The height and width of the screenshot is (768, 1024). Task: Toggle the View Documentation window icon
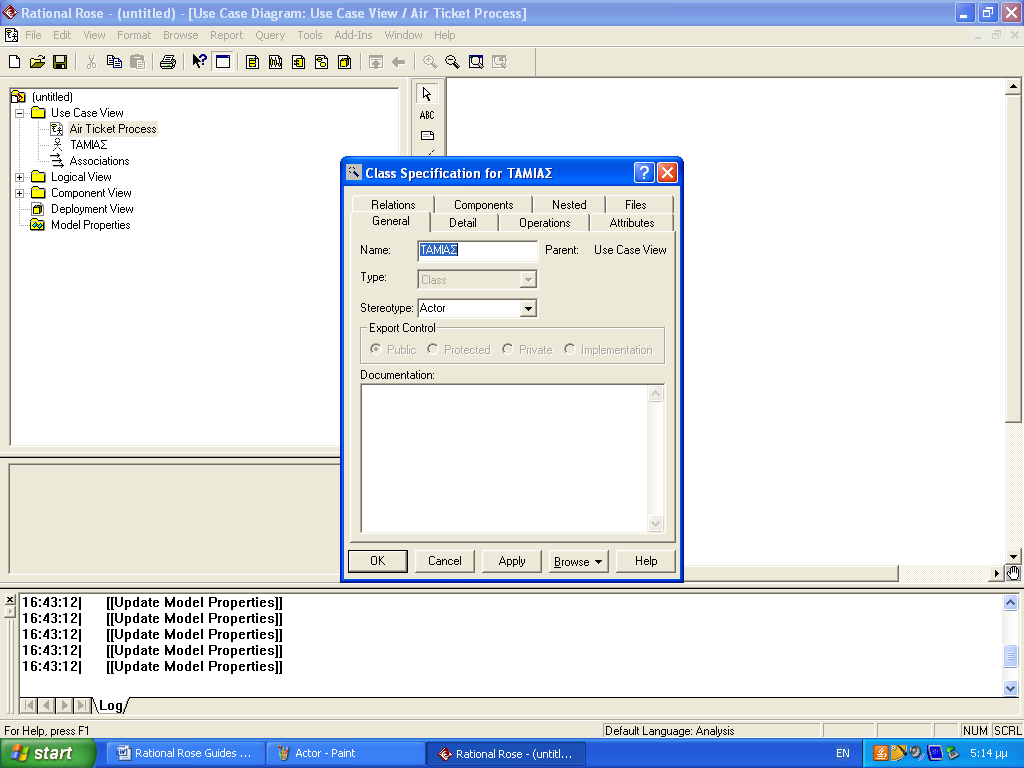pos(223,62)
